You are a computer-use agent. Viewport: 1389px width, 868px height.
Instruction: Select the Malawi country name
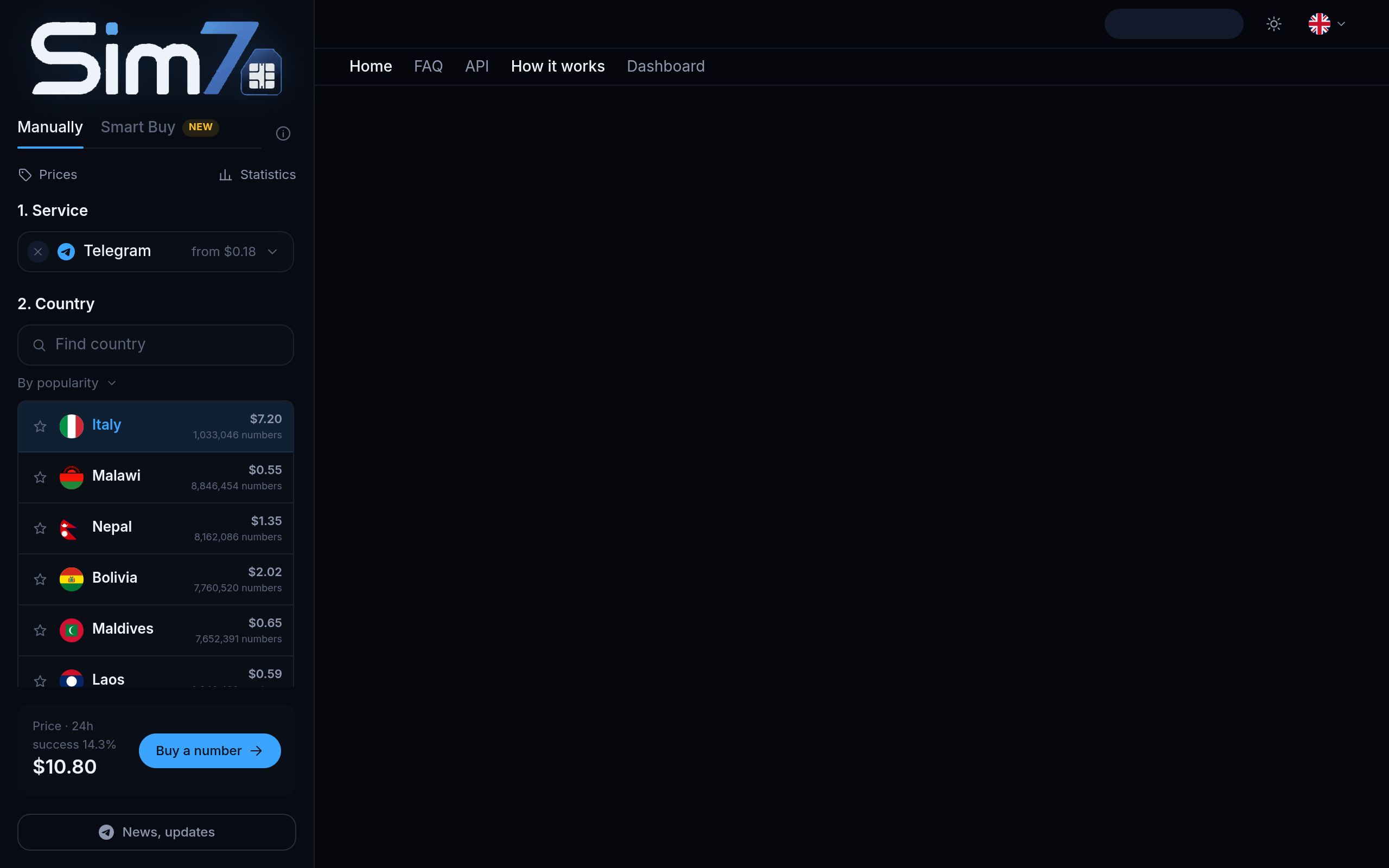click(117, 476)
